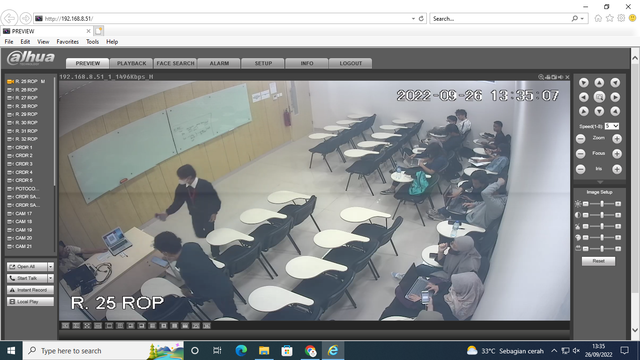Image resolution: width=640 pixels, height=360 pixels.
Task: Pan the camera right with the PTZ arrow
Action: tap(615, 97)
